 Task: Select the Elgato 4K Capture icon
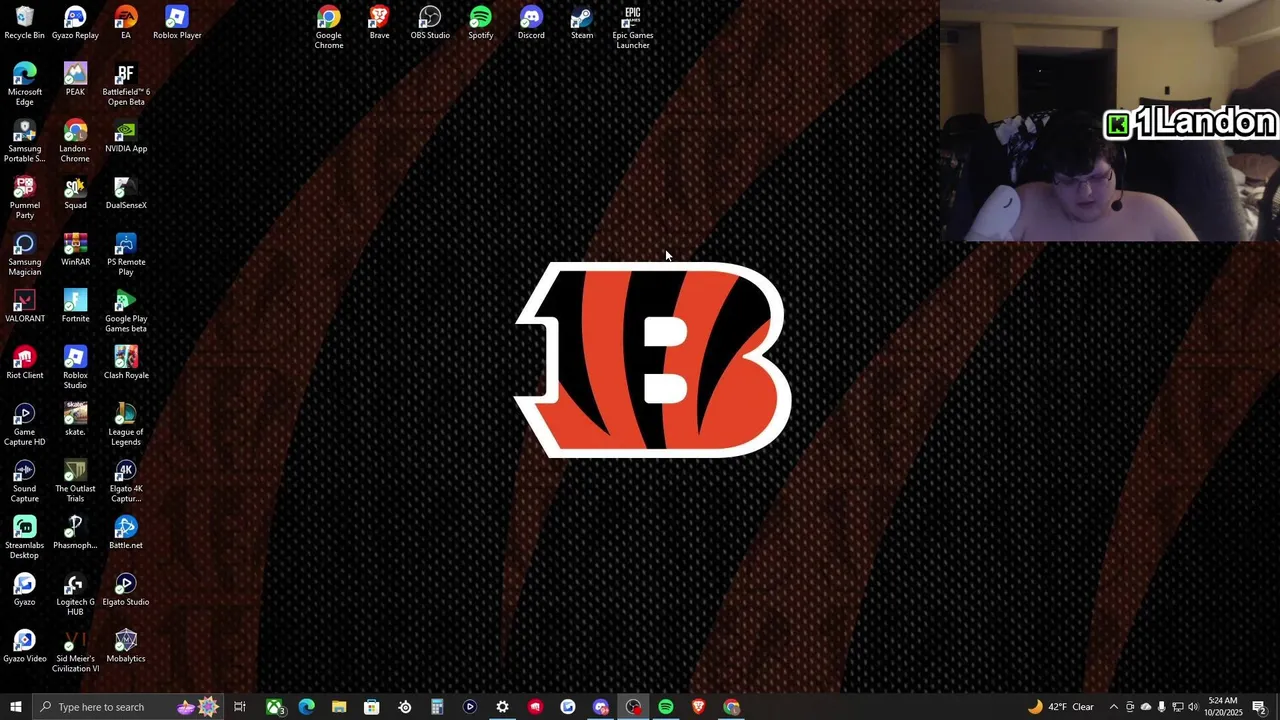pyautogui.click(x=126, y=482)
